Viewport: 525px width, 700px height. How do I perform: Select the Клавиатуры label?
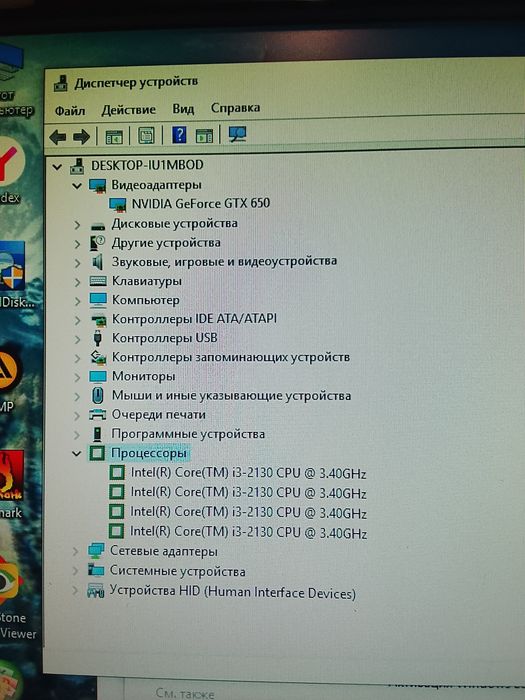146,281
